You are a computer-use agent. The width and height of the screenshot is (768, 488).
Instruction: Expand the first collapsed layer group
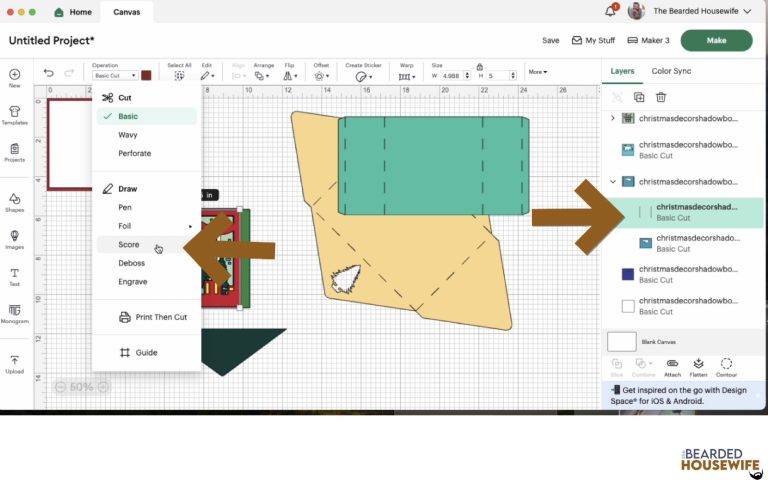(613, 118)
